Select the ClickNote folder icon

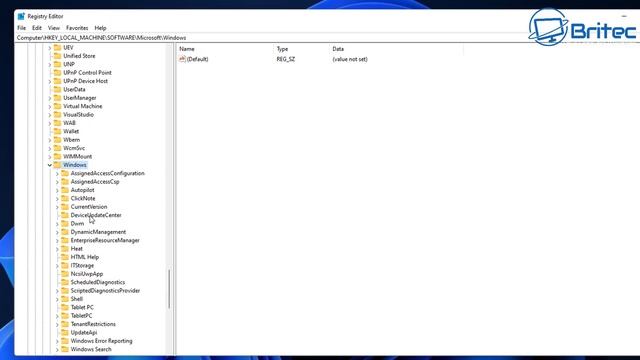click(65, 198)
